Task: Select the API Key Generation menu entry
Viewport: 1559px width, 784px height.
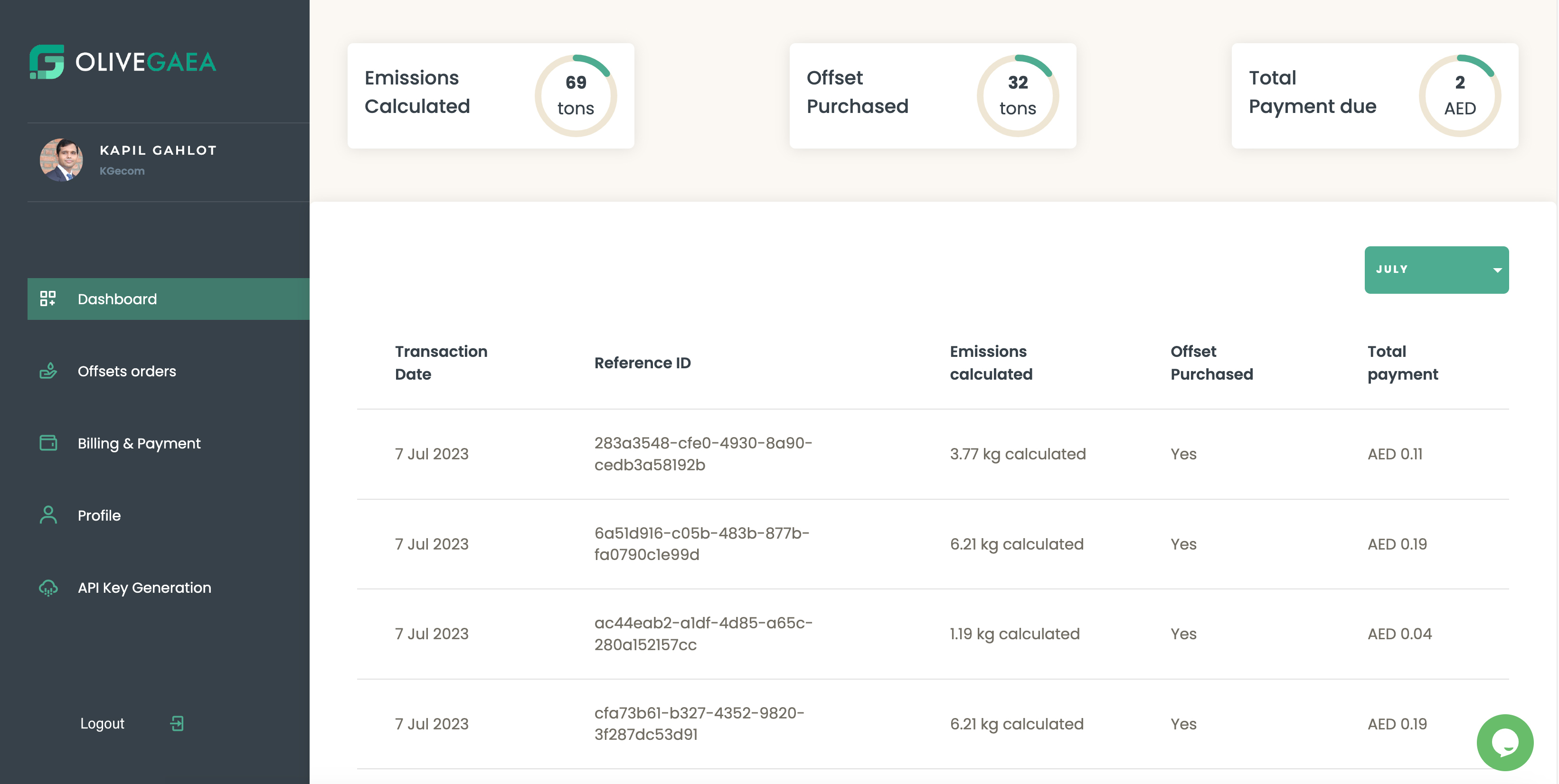Action: (x=144, y=588)
